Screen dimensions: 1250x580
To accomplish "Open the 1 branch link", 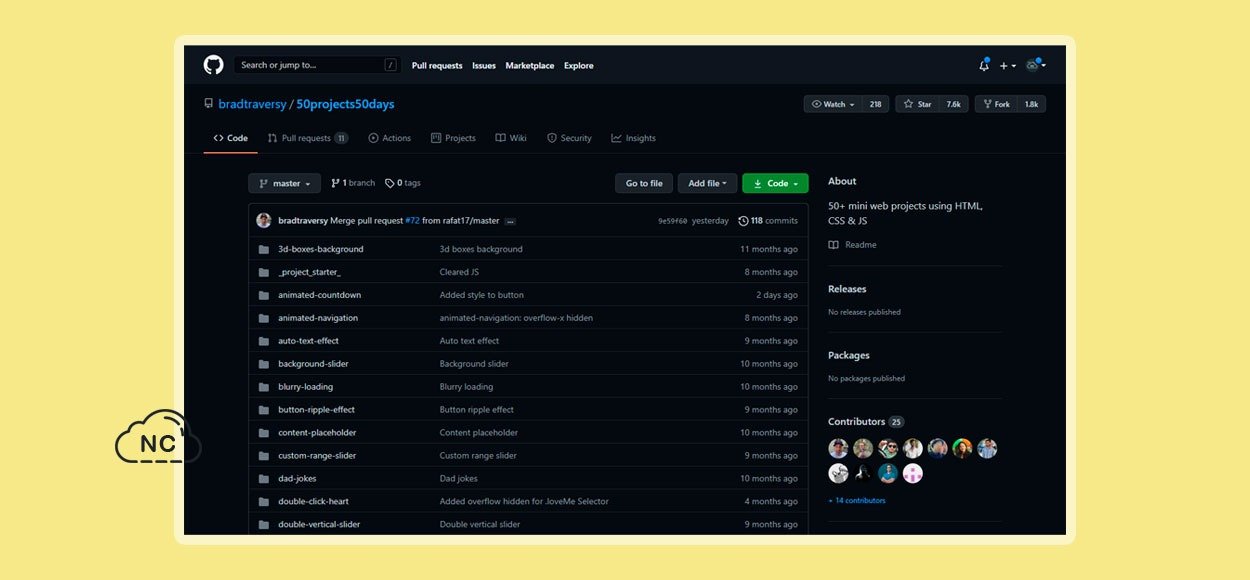I will pos(353,183).
